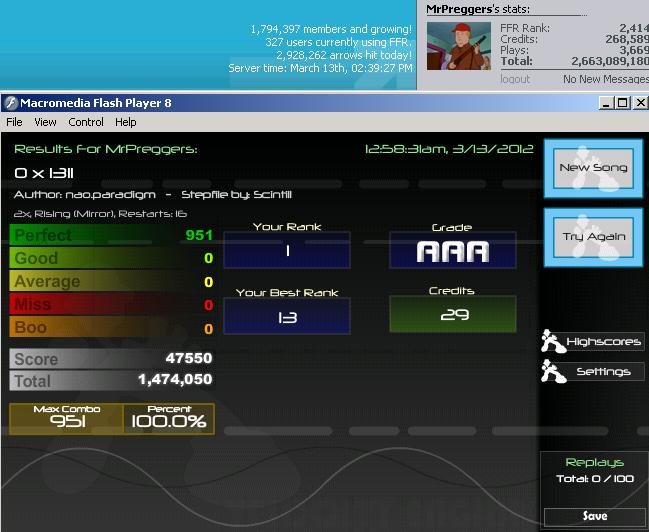Save the replay
649x532 pixels.
coord(595,516)
